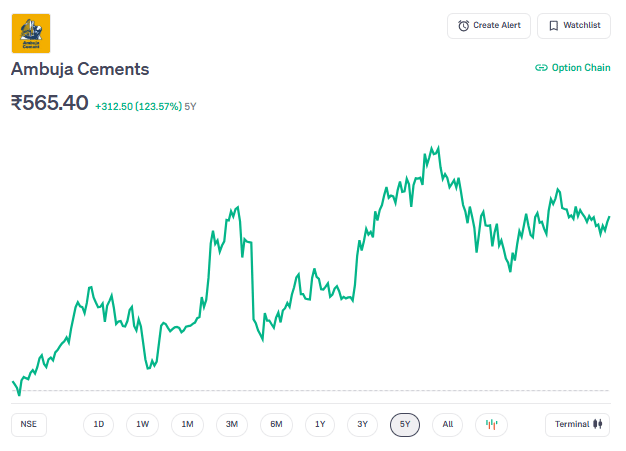Screen dimensions: 626x451
Task: Click the selected 5Y range pill
Action: pos(406,424)
